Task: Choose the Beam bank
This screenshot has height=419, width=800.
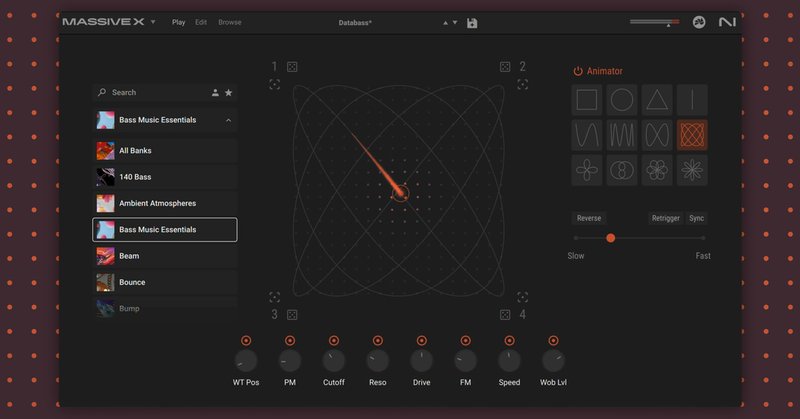Action: click(x=165, y=256)
